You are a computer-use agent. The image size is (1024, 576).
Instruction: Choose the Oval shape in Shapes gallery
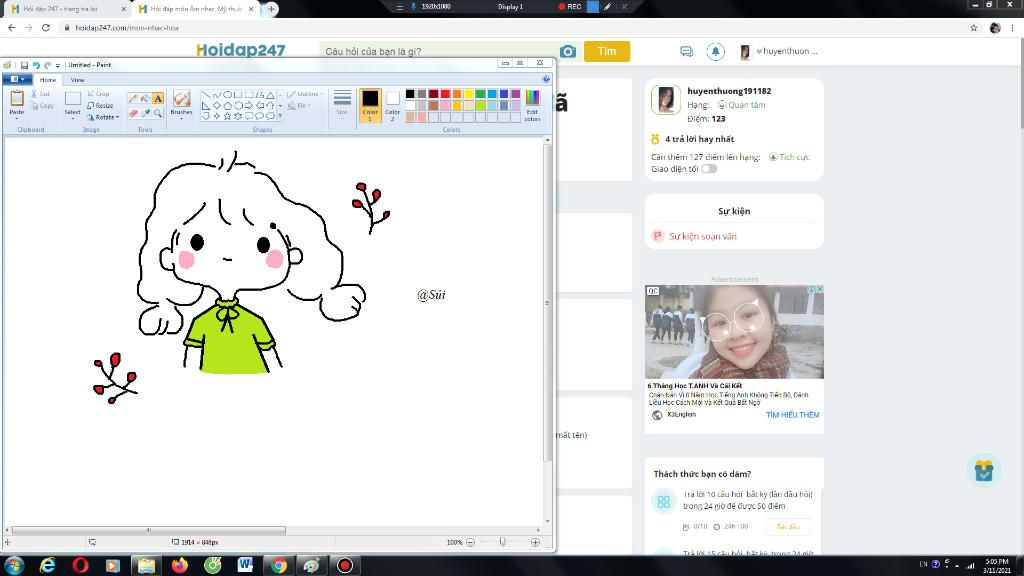(227, 95)
